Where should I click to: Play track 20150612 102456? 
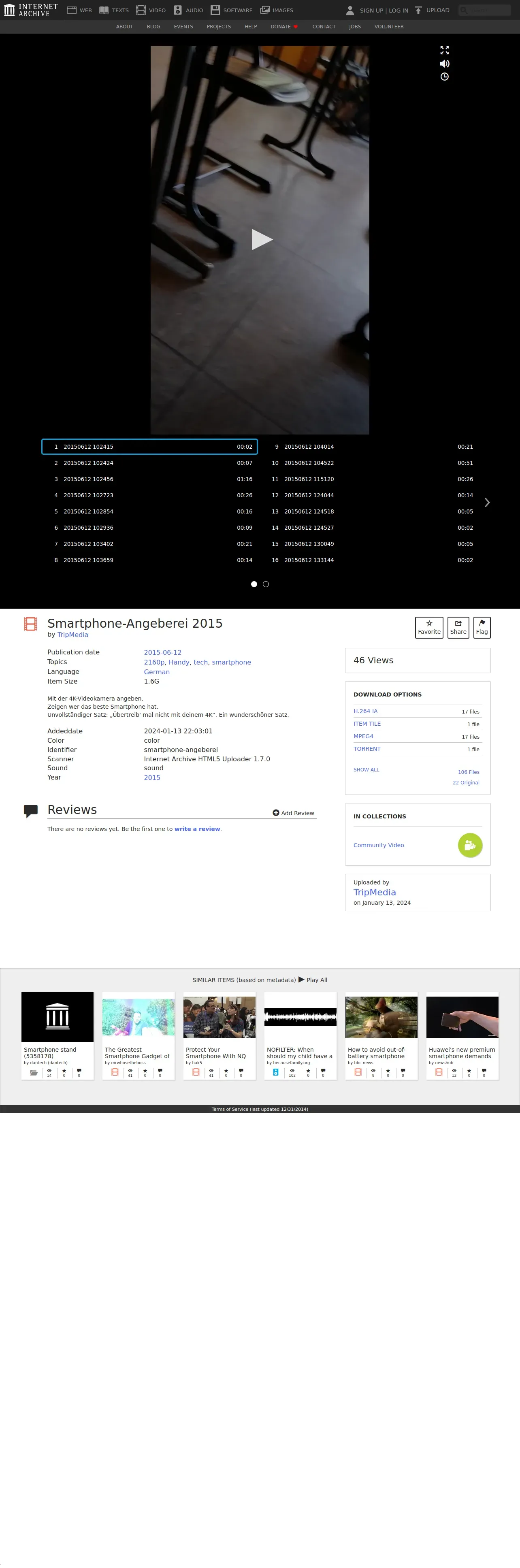pyautogui.click(x=150, y=479)
